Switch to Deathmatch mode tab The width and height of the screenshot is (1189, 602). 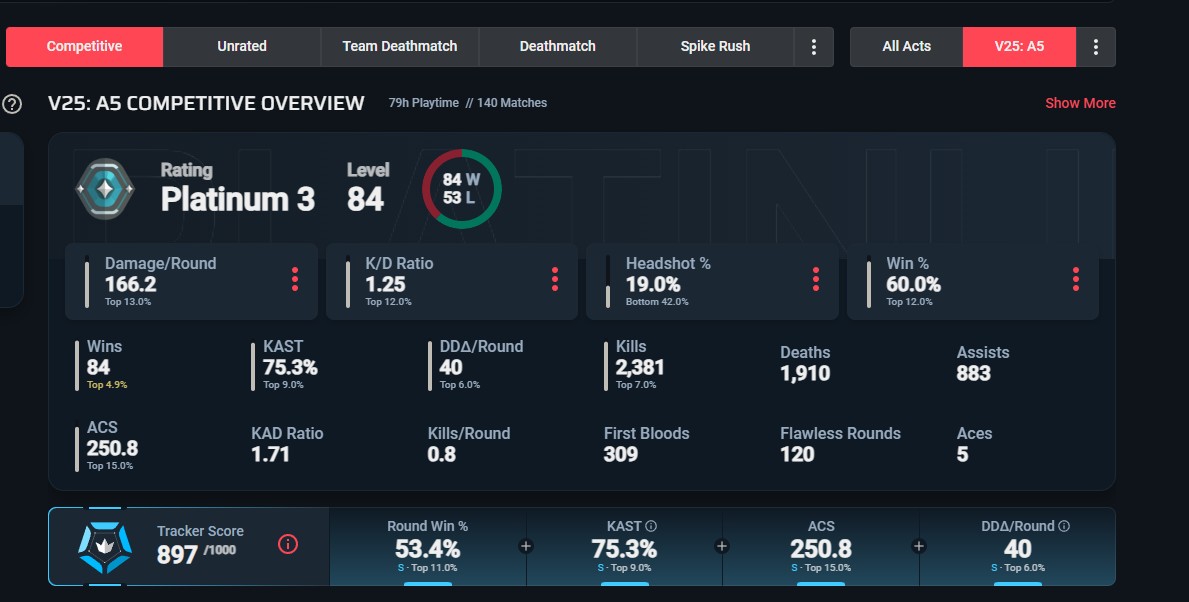coord(557,46)
